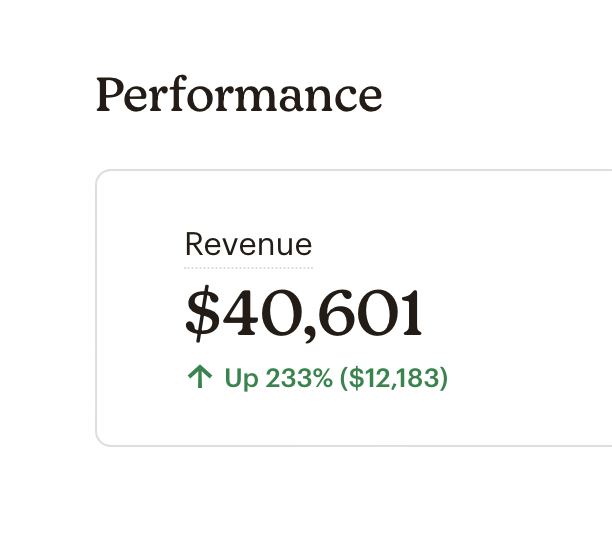Click the Revenue card's bottom-left rounded corner
The image size is (612, 540).
100,441
